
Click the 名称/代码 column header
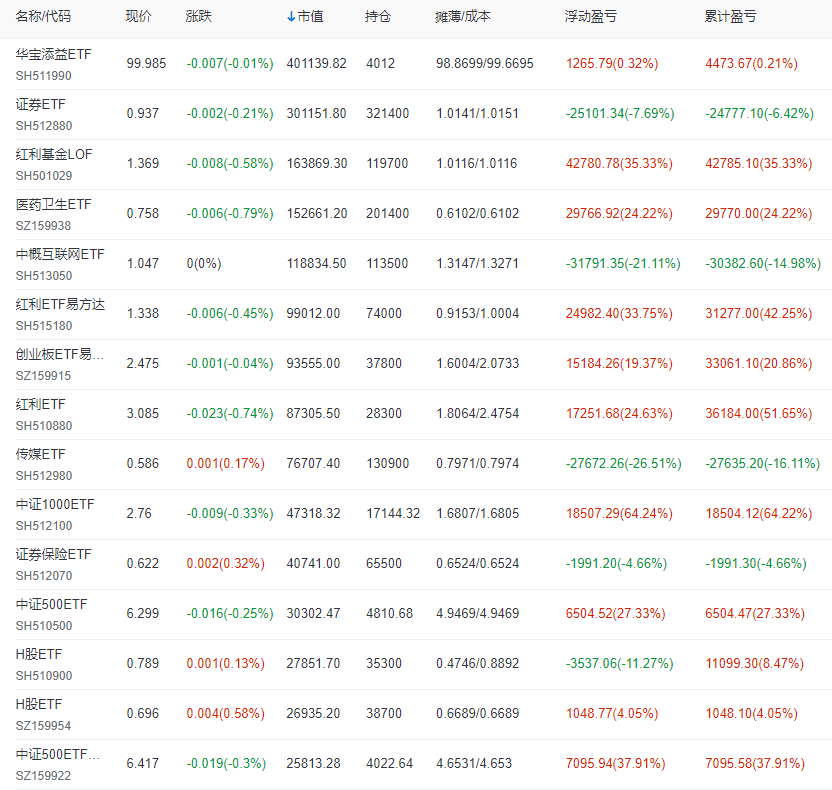[x=44, y=16]
